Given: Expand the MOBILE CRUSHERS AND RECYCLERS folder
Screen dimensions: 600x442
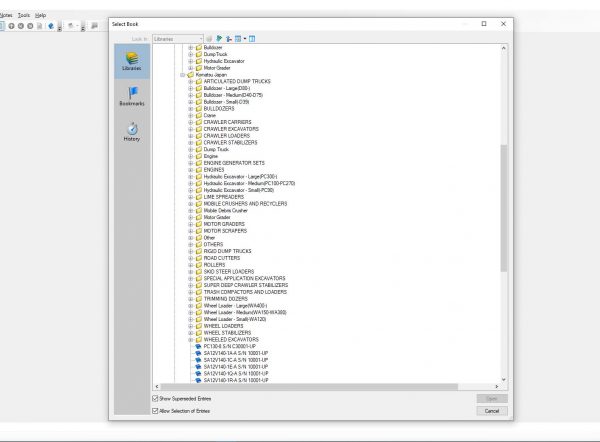Looking at the screenshot, I should [x=191, y=204].
